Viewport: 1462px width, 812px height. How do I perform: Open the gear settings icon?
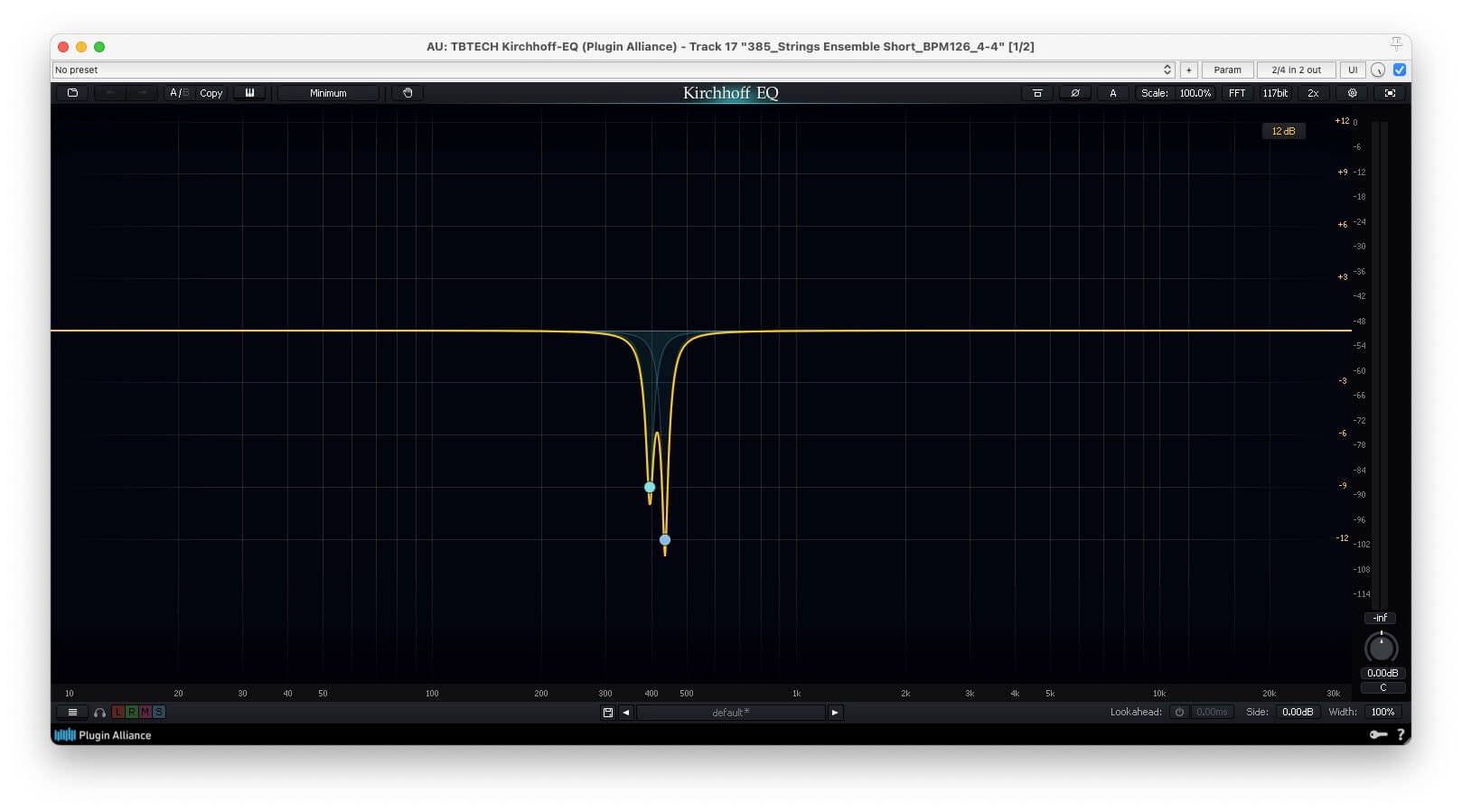click(x=1352, y=93)
